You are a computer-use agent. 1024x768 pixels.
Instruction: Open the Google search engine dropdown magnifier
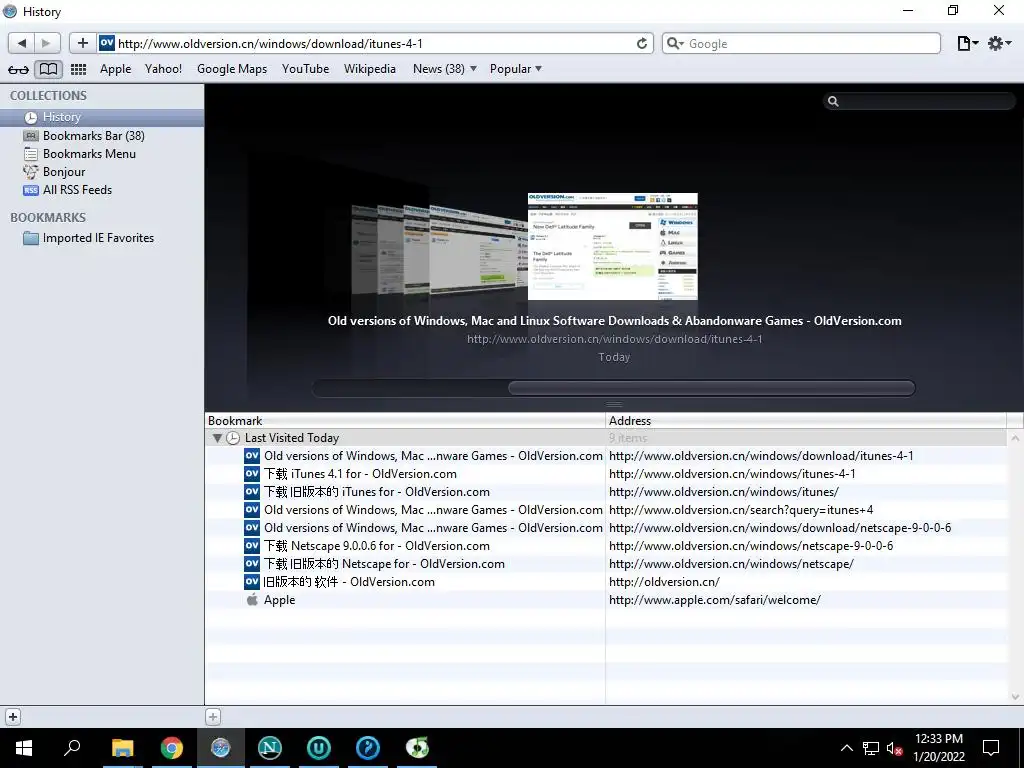pos(675,43)
